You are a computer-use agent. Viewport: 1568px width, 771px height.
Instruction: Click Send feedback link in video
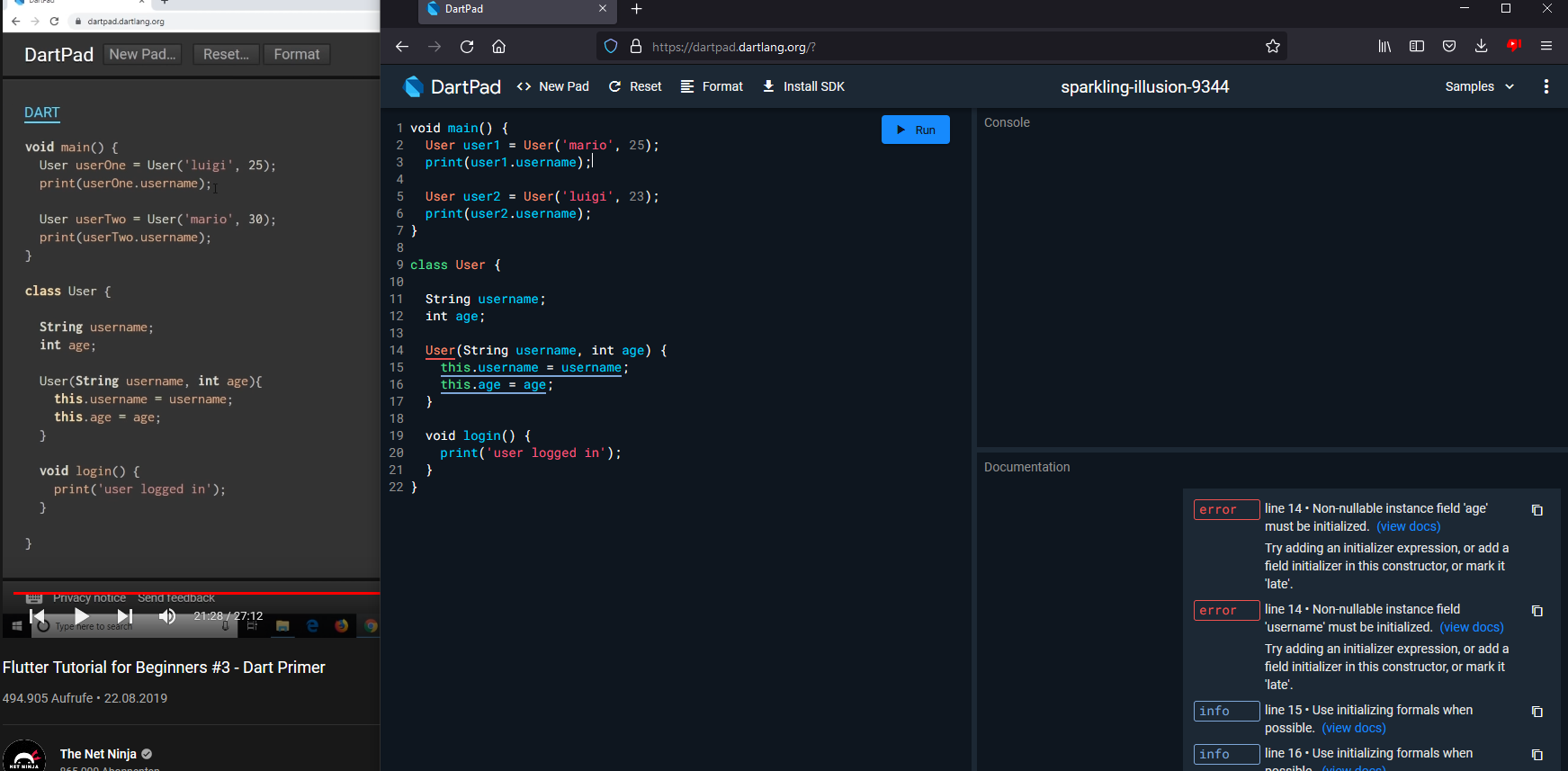click(176, 598)
